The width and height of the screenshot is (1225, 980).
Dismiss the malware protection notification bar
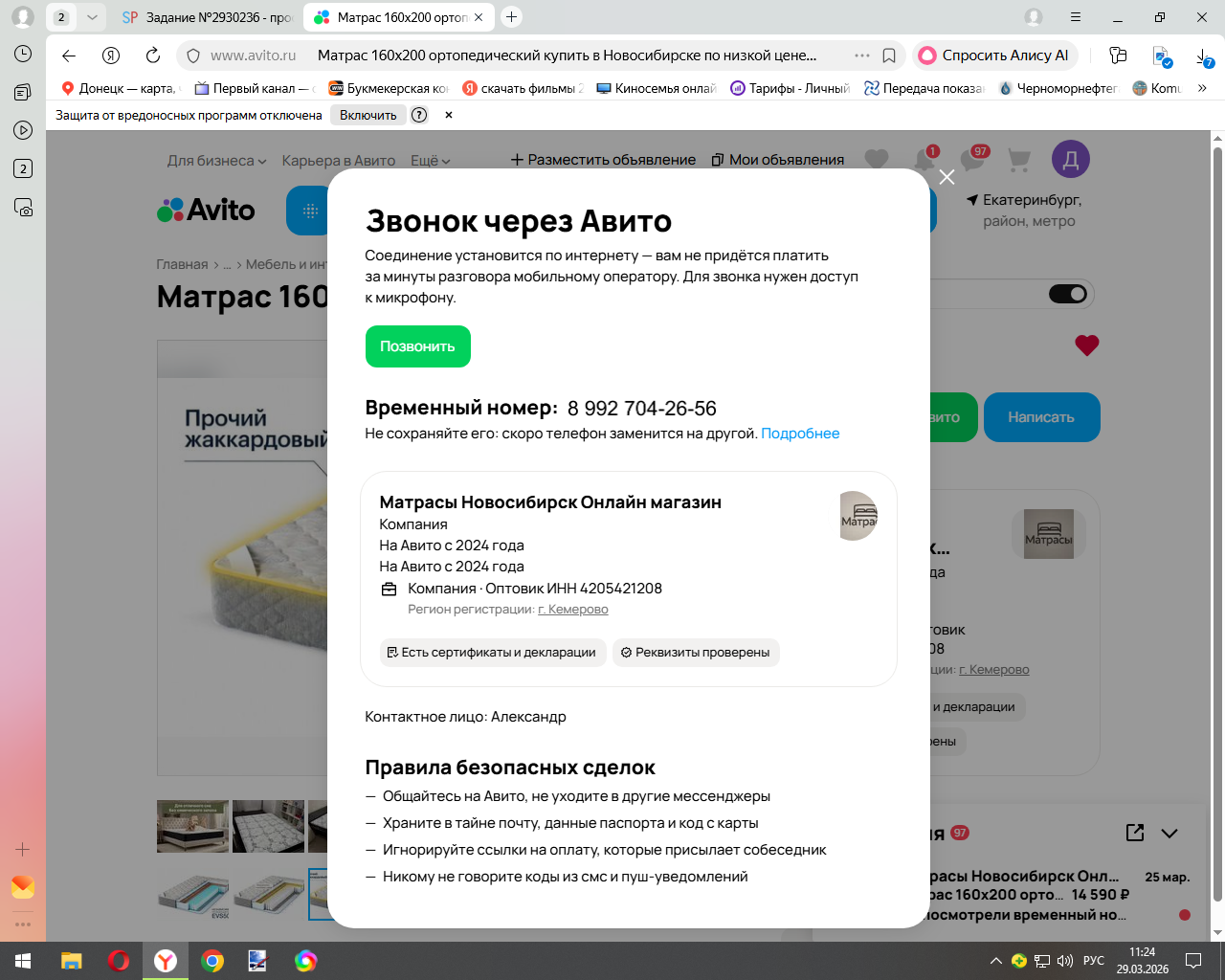click(448, 115)
